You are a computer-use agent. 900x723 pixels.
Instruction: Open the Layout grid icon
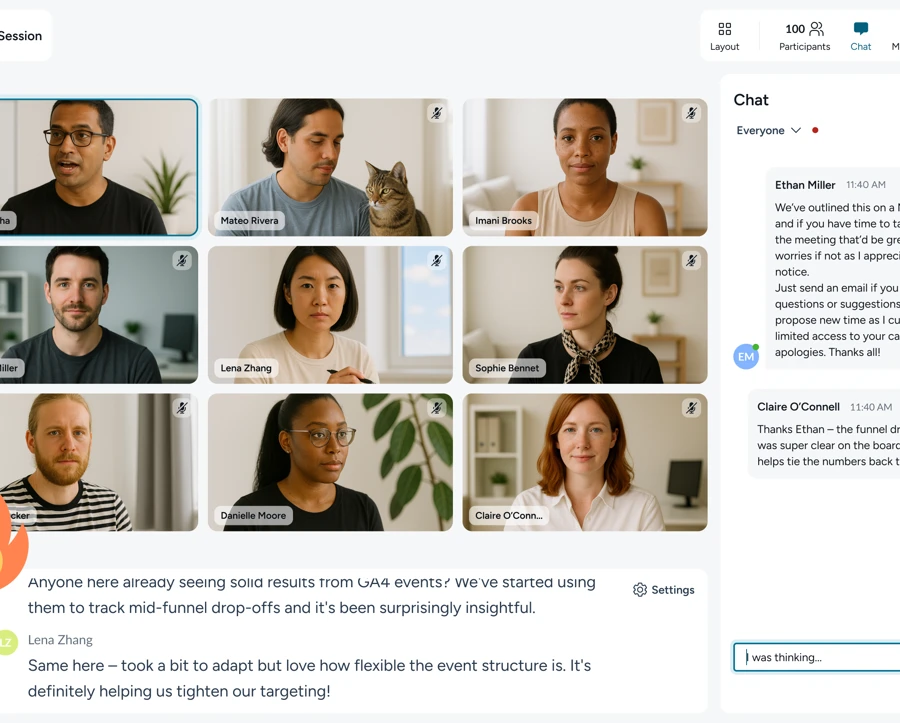(x=724, y=30)
